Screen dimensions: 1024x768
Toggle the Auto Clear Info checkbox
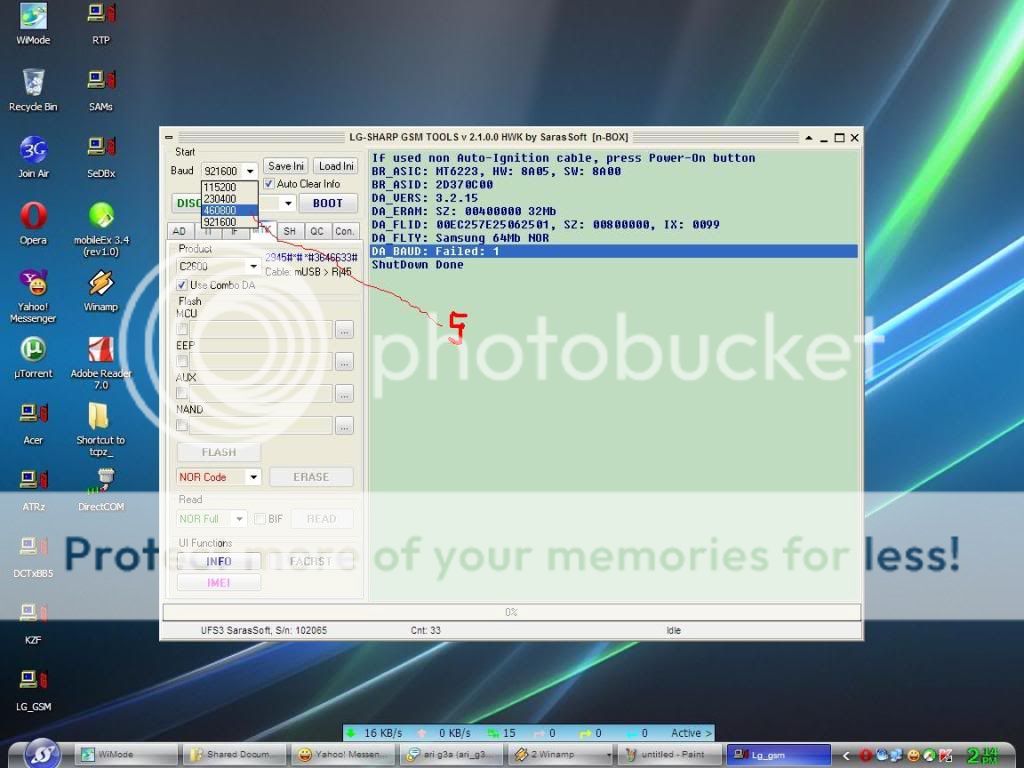269,184
